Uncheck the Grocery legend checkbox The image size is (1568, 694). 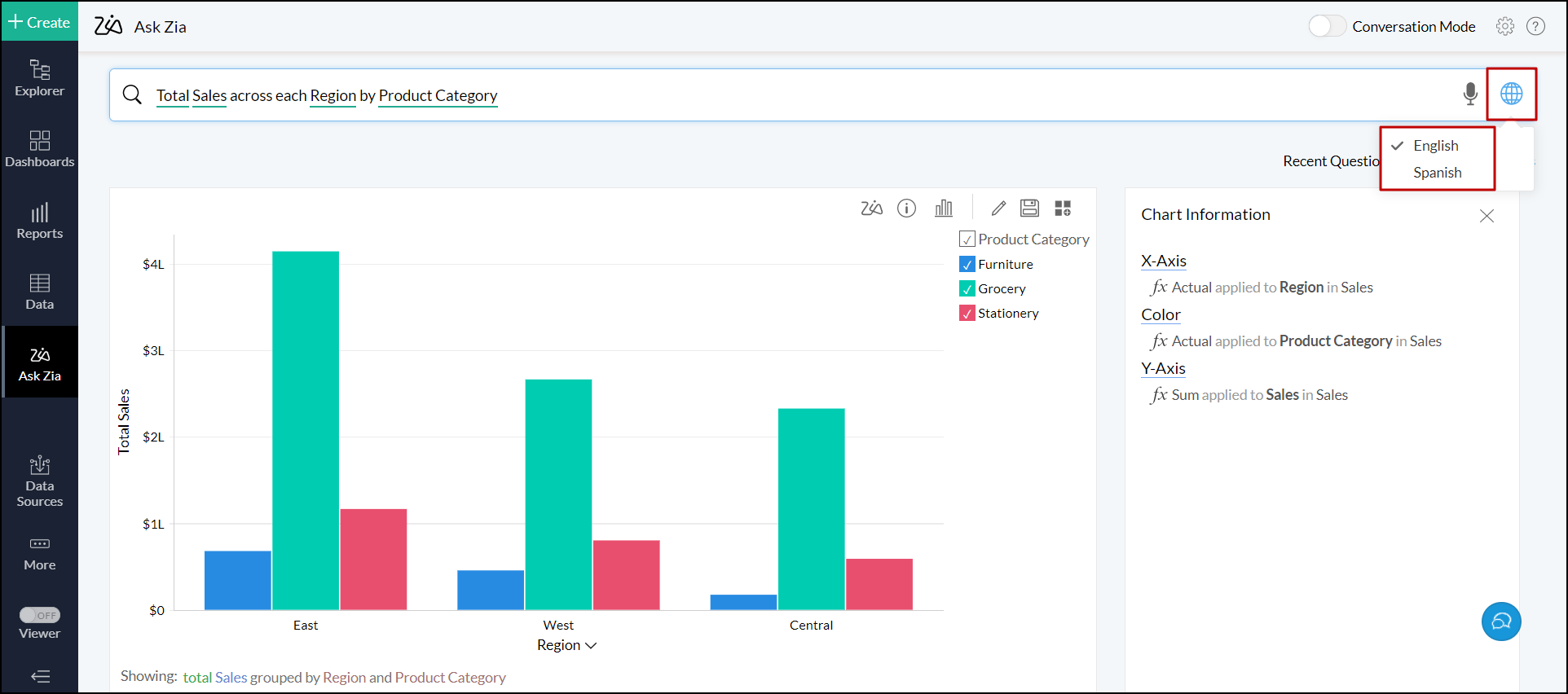[967, 289]
